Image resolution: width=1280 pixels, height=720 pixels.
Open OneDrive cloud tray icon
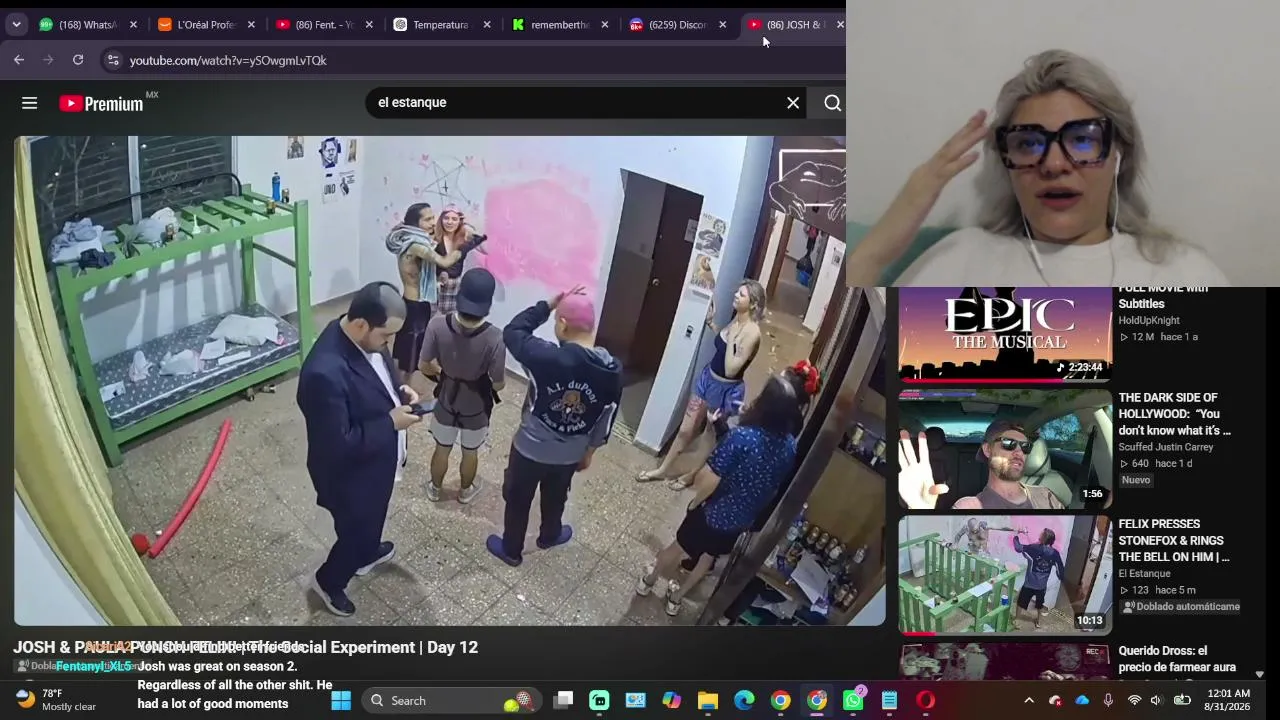click(1082, 700)
